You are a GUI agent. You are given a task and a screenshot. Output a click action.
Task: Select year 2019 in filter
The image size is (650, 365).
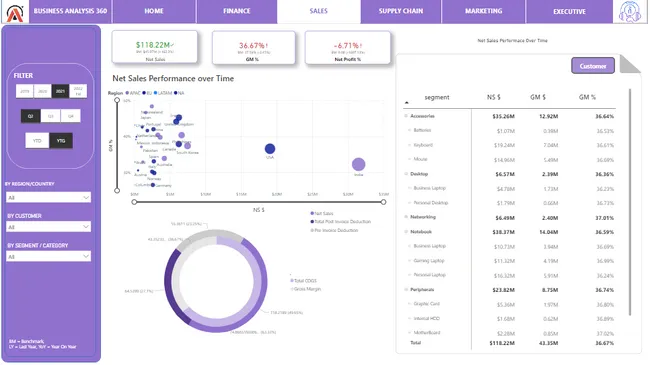tap(24, 91)
